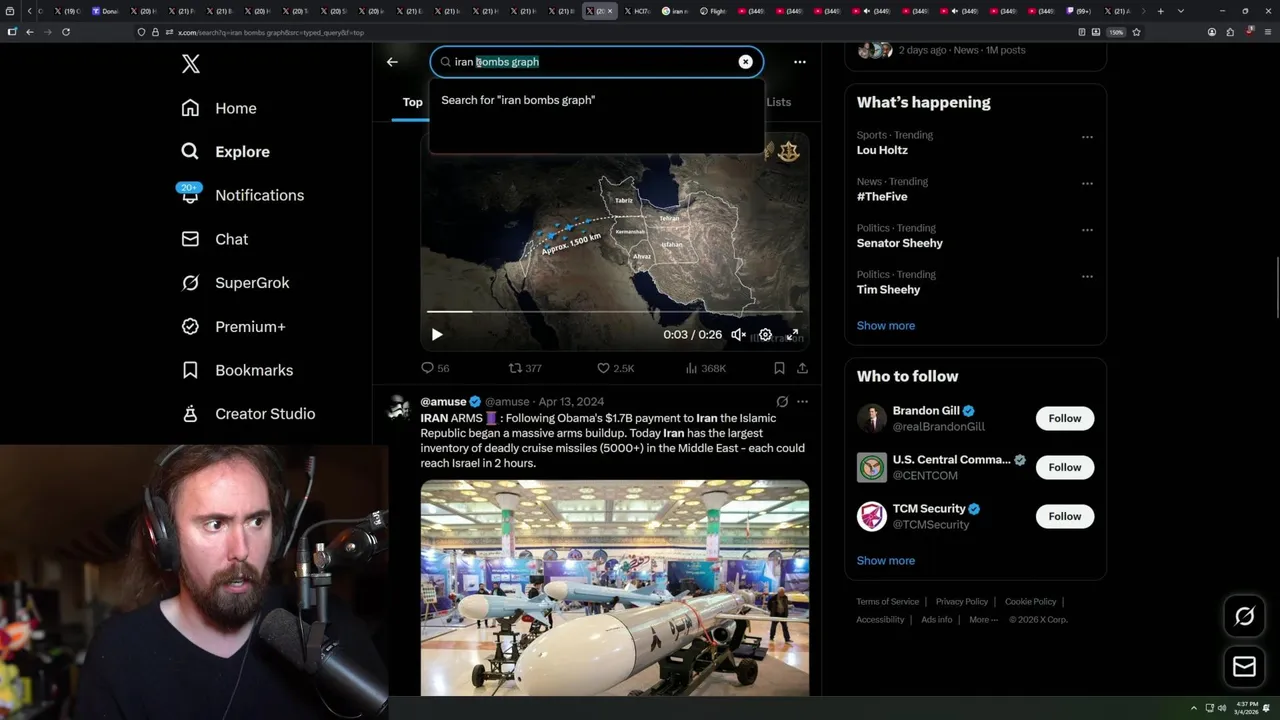Image resolution: width=1280 pixels, height=720 pixels.
Task: Open Chat in sidebar
Action: coord(215,239)
